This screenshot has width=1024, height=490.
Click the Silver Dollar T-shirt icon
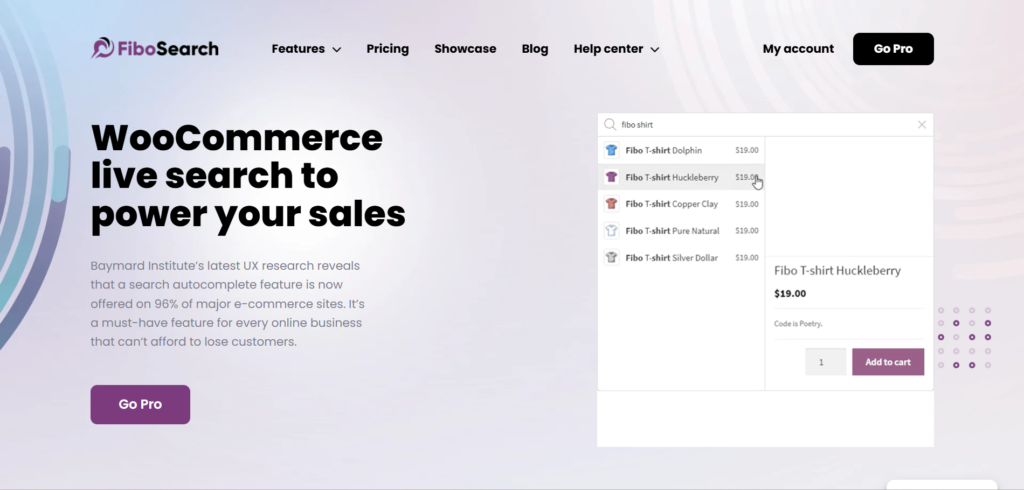pyautogui.click(x=611, y=257)
